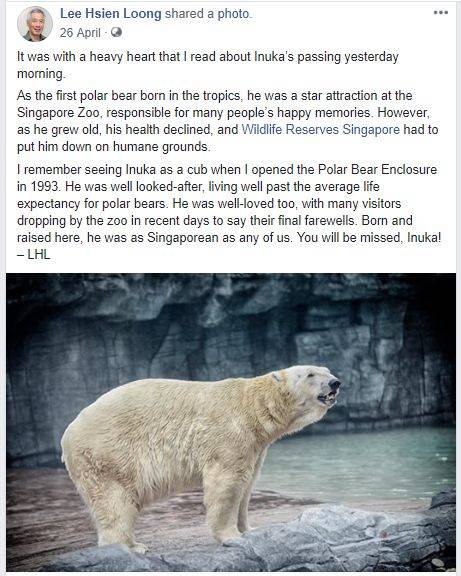Click the 26 April timestamp

click(80, 33)
